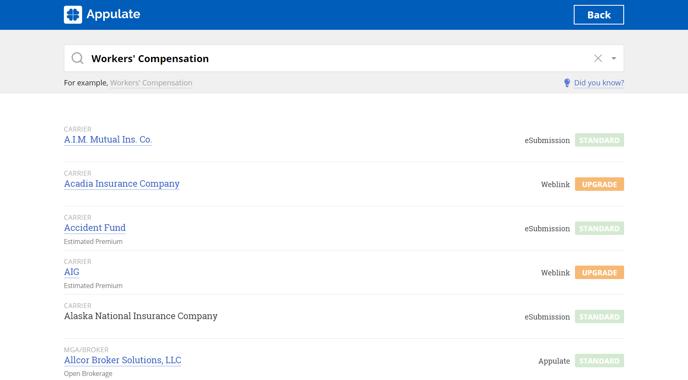This screenshot has height=380, width=688.
Task: Open Acadia Insurance Company link
Action: click(x=122, y=183)
